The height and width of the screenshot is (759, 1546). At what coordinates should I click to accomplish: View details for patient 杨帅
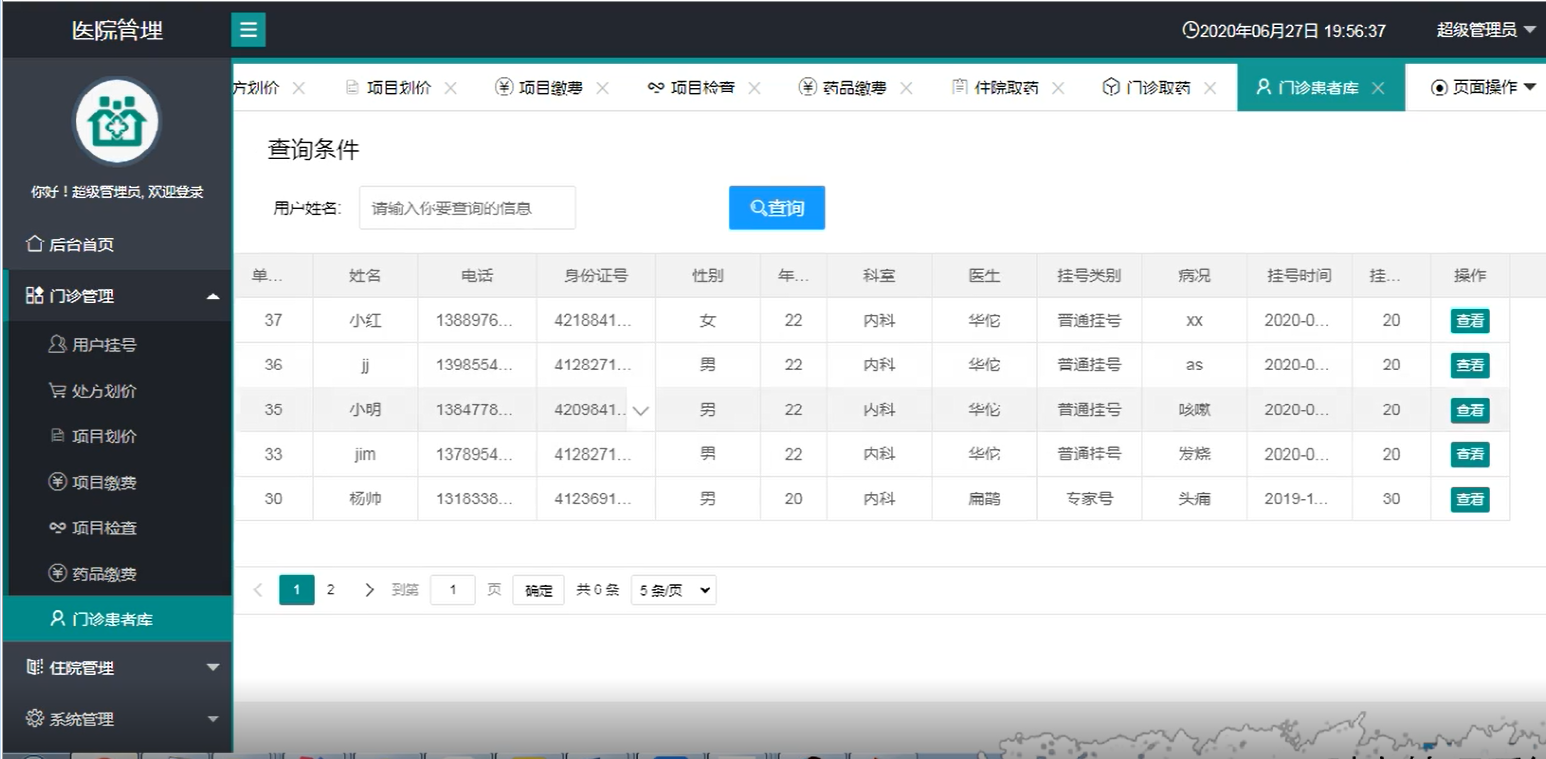pyautogui.click(x=1470, y=499)
